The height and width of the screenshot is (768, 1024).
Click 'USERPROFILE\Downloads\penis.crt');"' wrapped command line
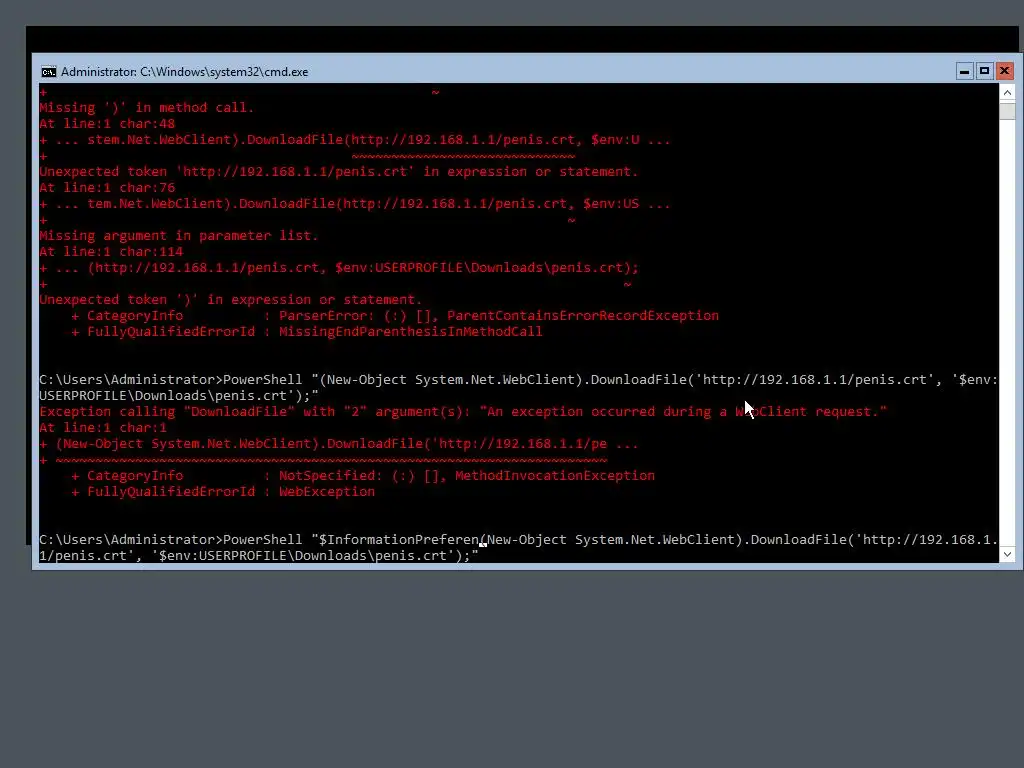179,396
